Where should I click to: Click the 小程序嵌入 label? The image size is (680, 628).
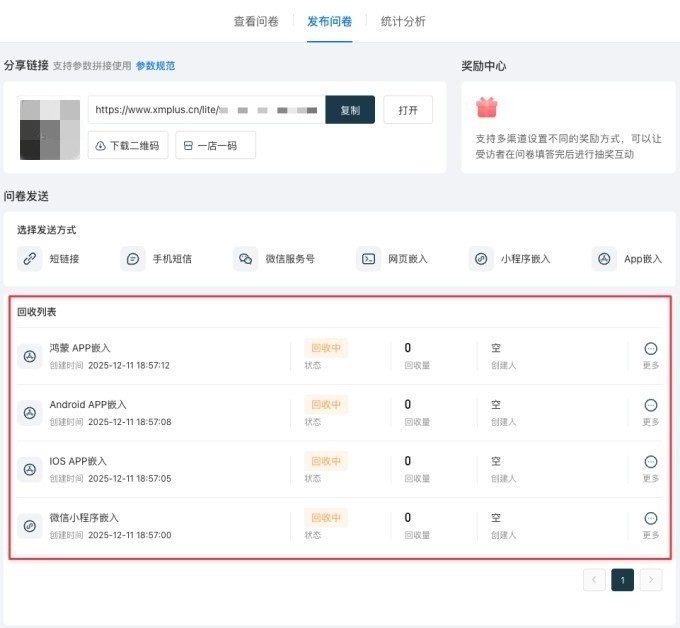[526, 259]
